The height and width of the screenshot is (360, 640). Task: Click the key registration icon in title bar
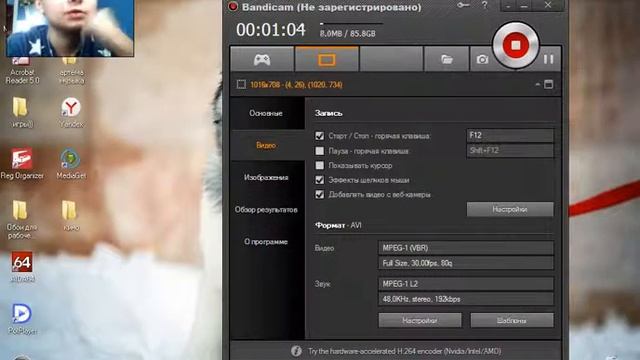pos(463,5)
